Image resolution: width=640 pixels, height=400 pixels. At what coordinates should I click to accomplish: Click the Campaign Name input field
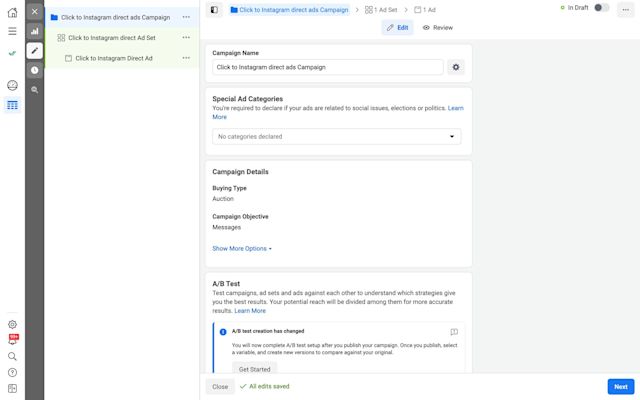point(327,67)
